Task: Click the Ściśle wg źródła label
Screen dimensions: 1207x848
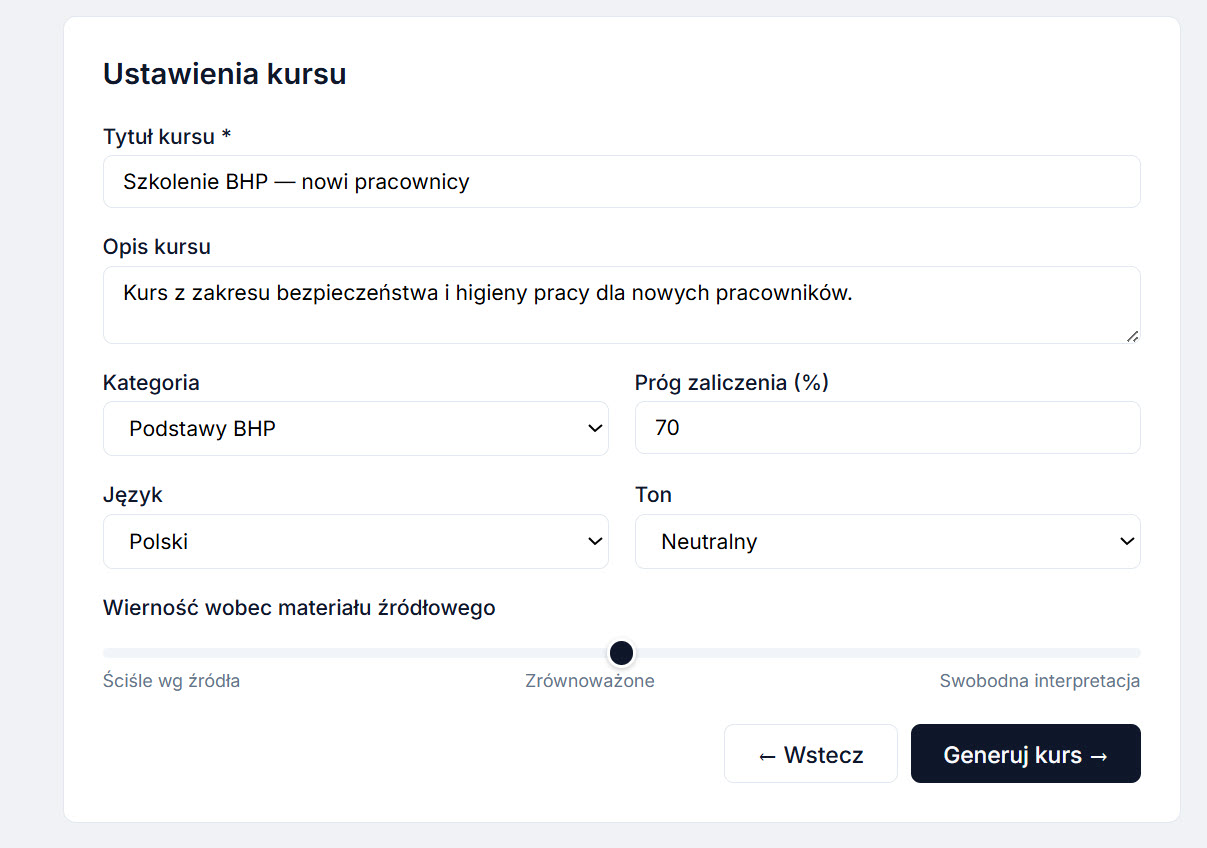Action: [171, 680]
